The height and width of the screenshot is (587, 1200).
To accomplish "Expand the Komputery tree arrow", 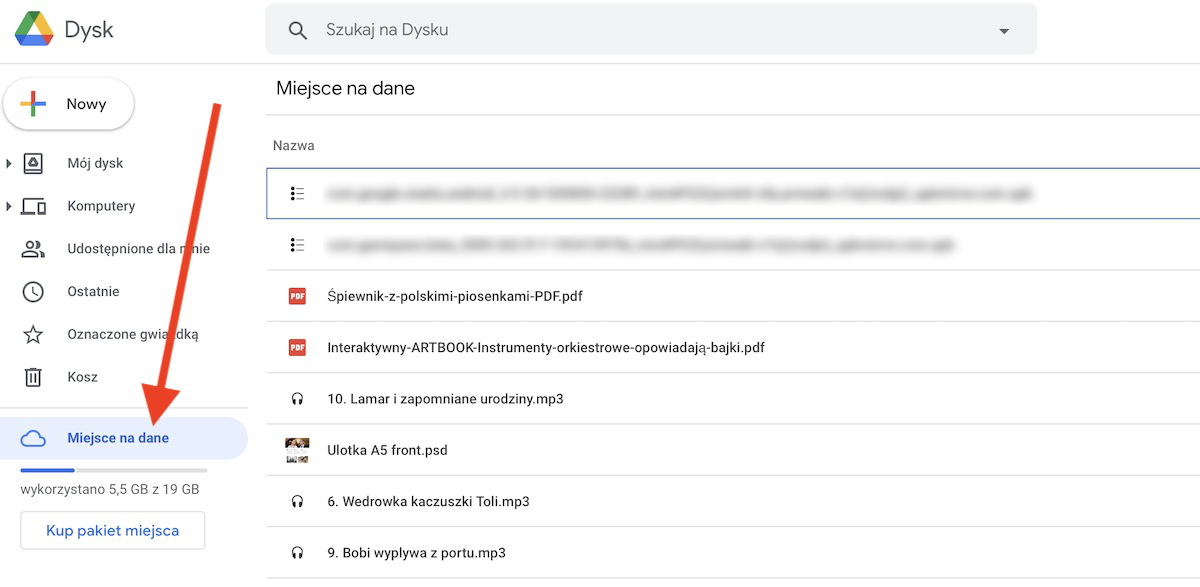I will coord(9,206).
